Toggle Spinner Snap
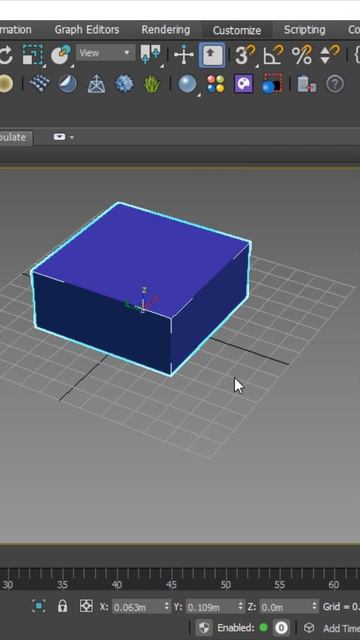 point(329,54)
